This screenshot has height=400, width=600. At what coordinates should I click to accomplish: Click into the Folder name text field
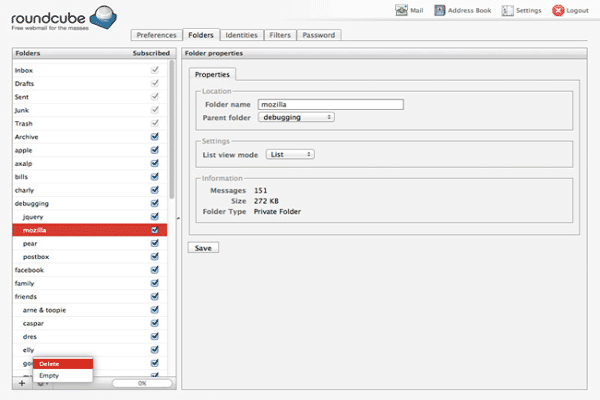[329, 103]
